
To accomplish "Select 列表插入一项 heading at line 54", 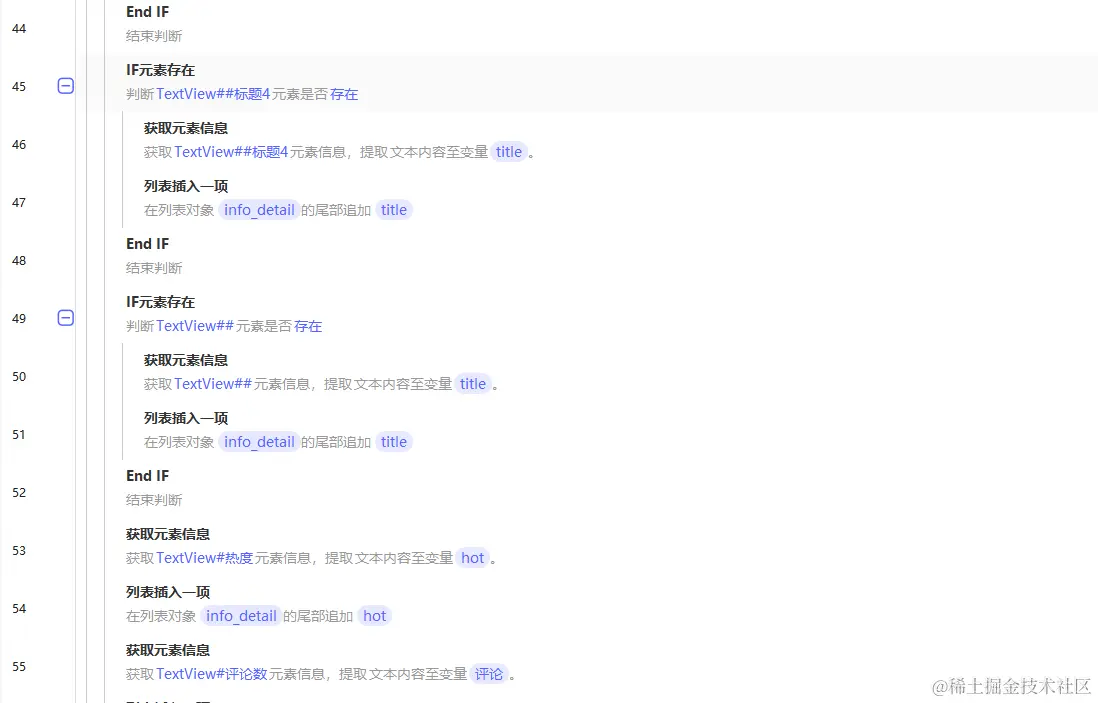I will 168,592.
